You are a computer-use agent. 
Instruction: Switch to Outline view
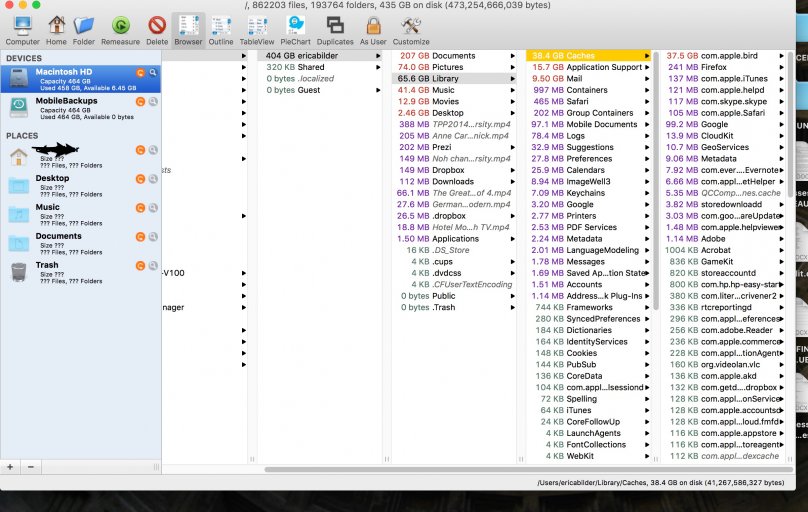tap(221, 27)
